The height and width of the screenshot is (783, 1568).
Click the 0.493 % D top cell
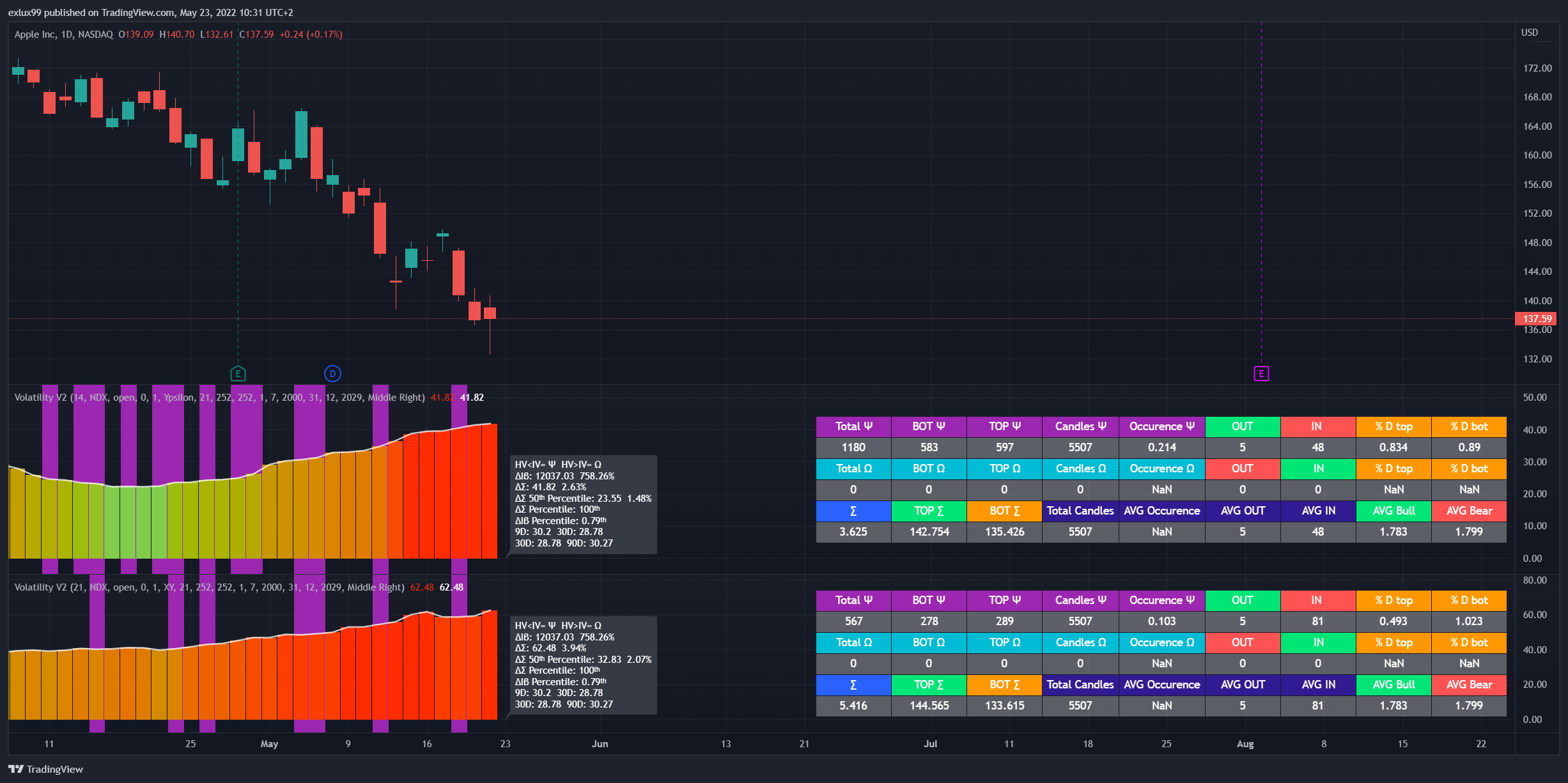pos(1393,621)
